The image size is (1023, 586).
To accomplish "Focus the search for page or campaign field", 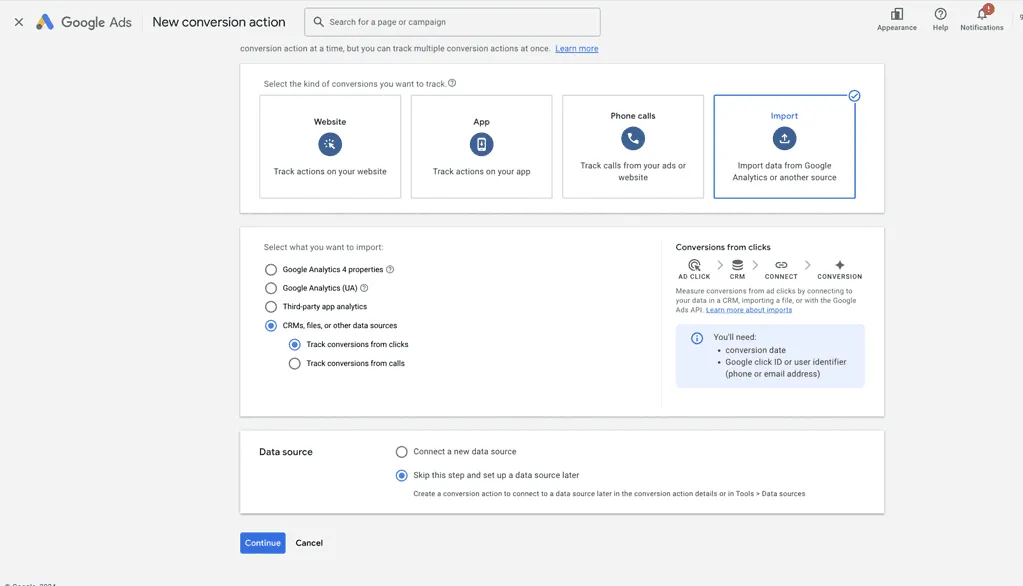I will 452,22.
